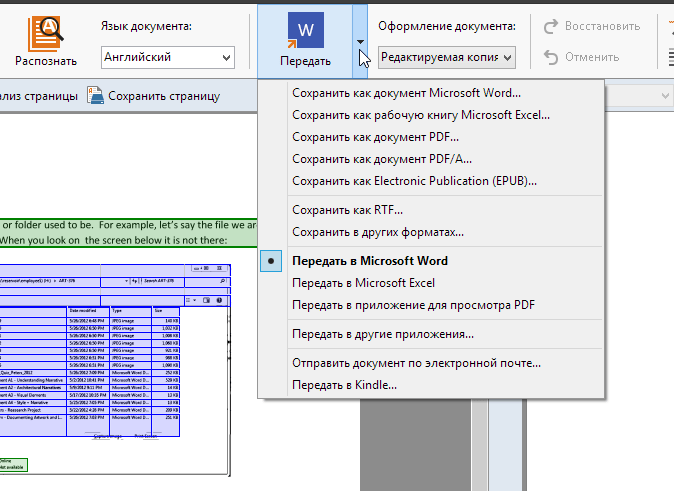Click the Redo arrow icon beside Восстановить
This screenshot has width=674, height=491.
[551, 26]
